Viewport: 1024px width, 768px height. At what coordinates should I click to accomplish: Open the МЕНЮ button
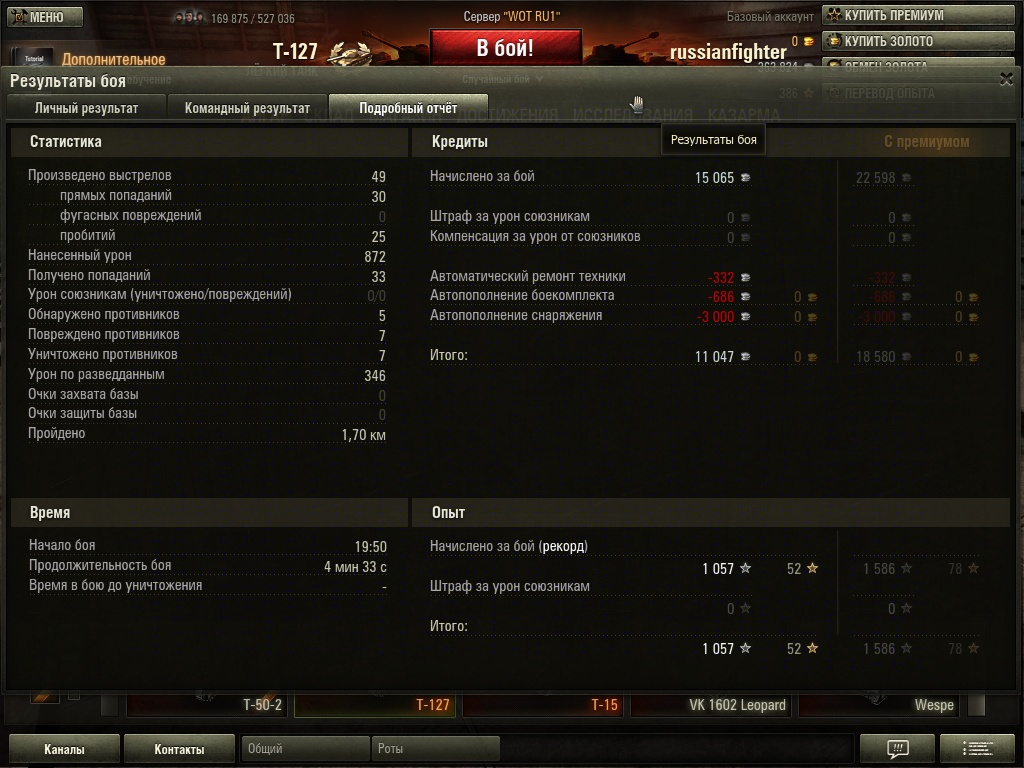(x=45, y=17)
